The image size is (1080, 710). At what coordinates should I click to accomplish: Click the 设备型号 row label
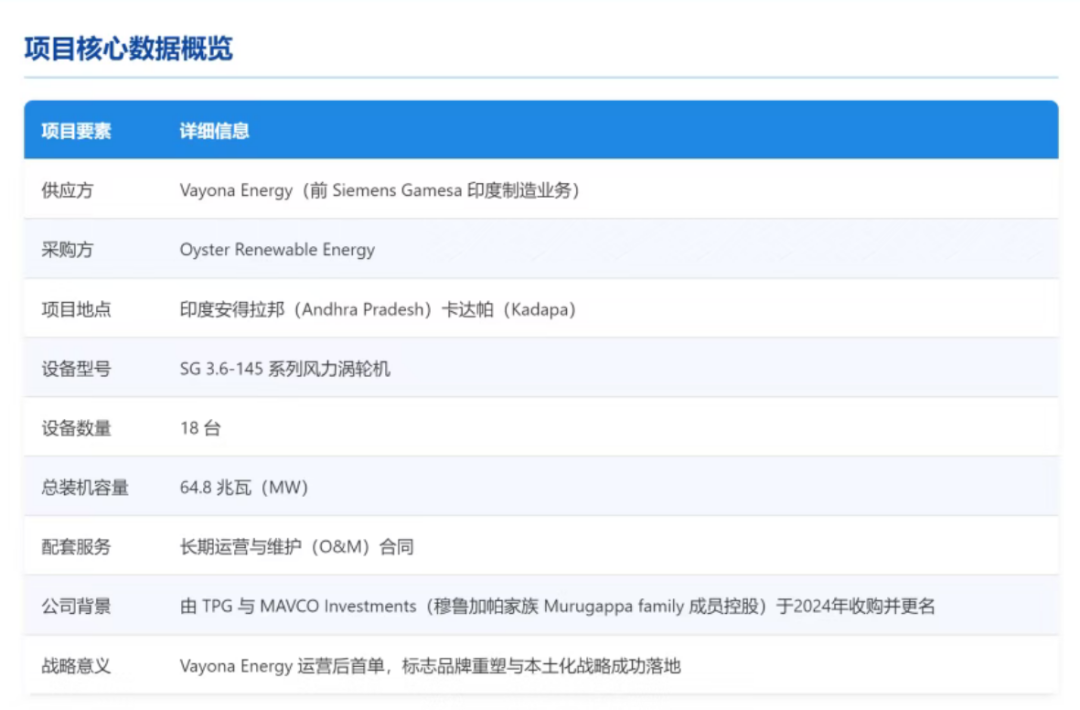pos(76,369)
